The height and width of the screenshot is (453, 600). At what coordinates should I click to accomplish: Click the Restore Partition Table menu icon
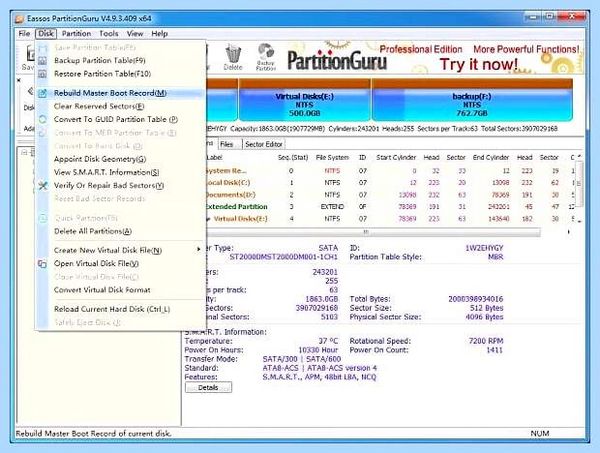coord(42,74)
